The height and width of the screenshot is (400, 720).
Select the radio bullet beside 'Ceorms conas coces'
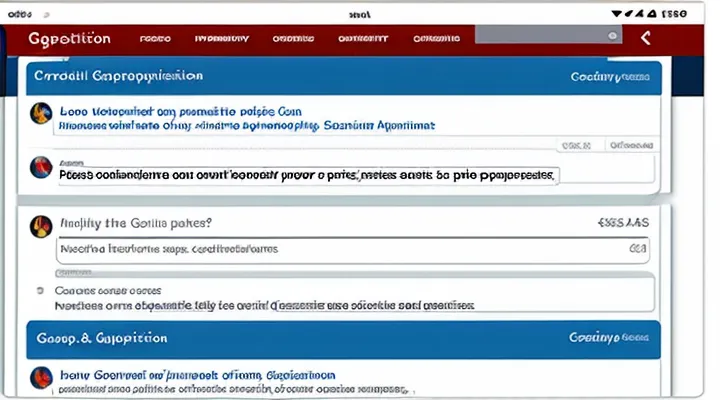tap(41, 286)
